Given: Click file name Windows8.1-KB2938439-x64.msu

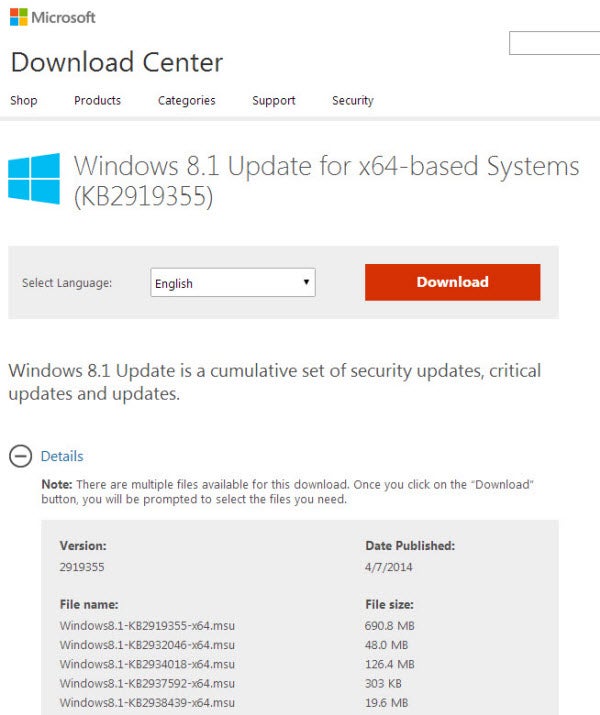Looking at the screenshot, I should click(147, 702).
